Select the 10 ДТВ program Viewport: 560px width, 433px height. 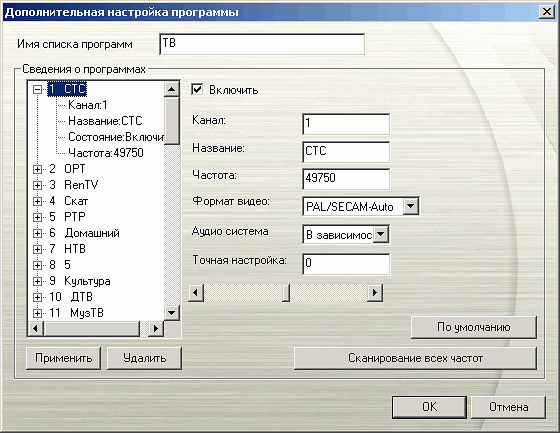(x=71, y=297)
